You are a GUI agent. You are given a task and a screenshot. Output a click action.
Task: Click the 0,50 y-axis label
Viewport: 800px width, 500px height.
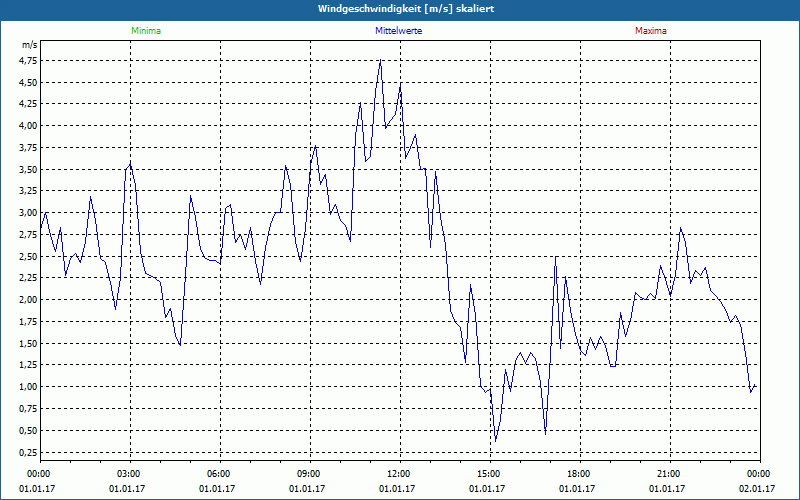coord(30,431)
